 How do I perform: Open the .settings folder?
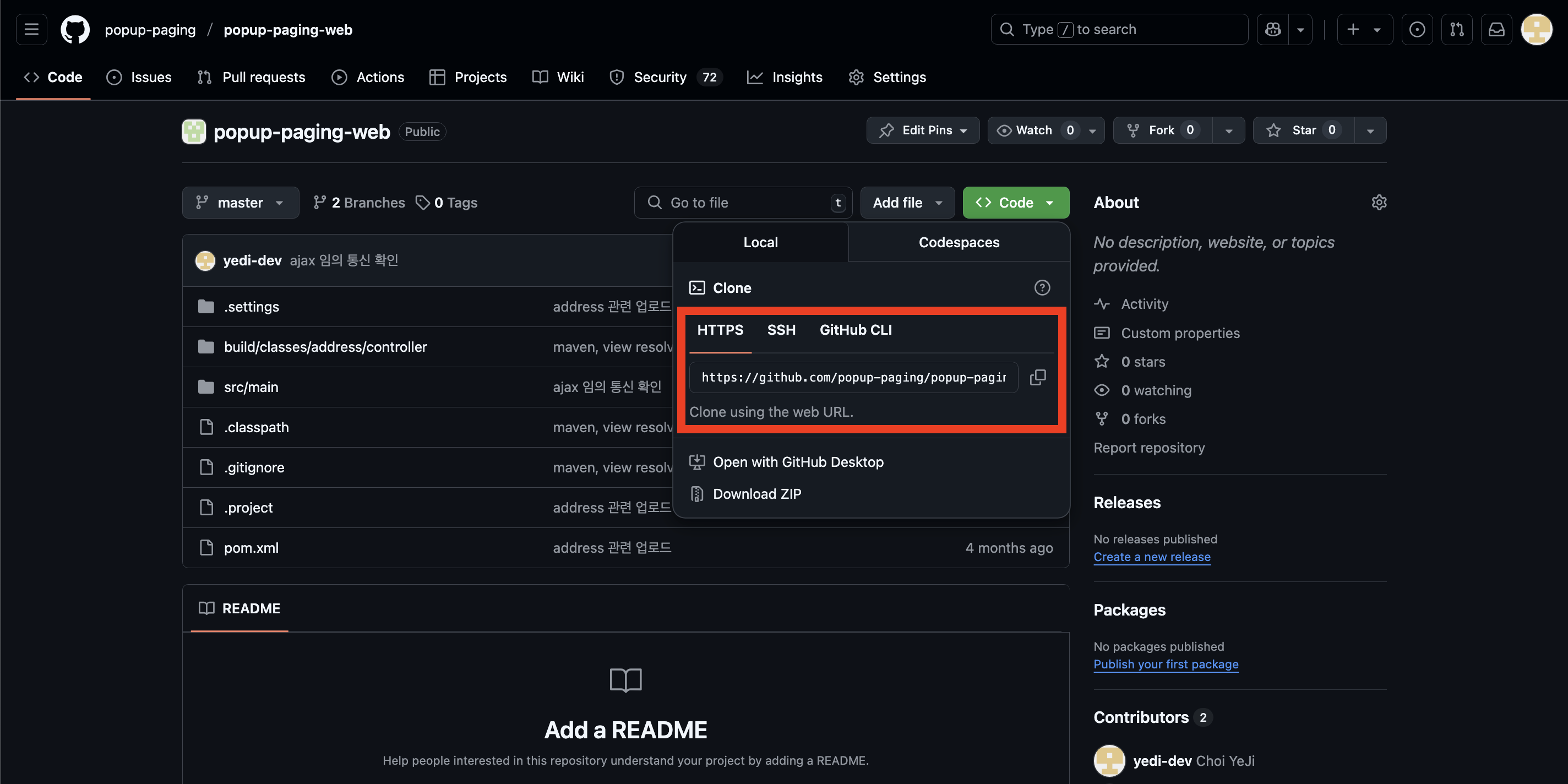[252, 306]
